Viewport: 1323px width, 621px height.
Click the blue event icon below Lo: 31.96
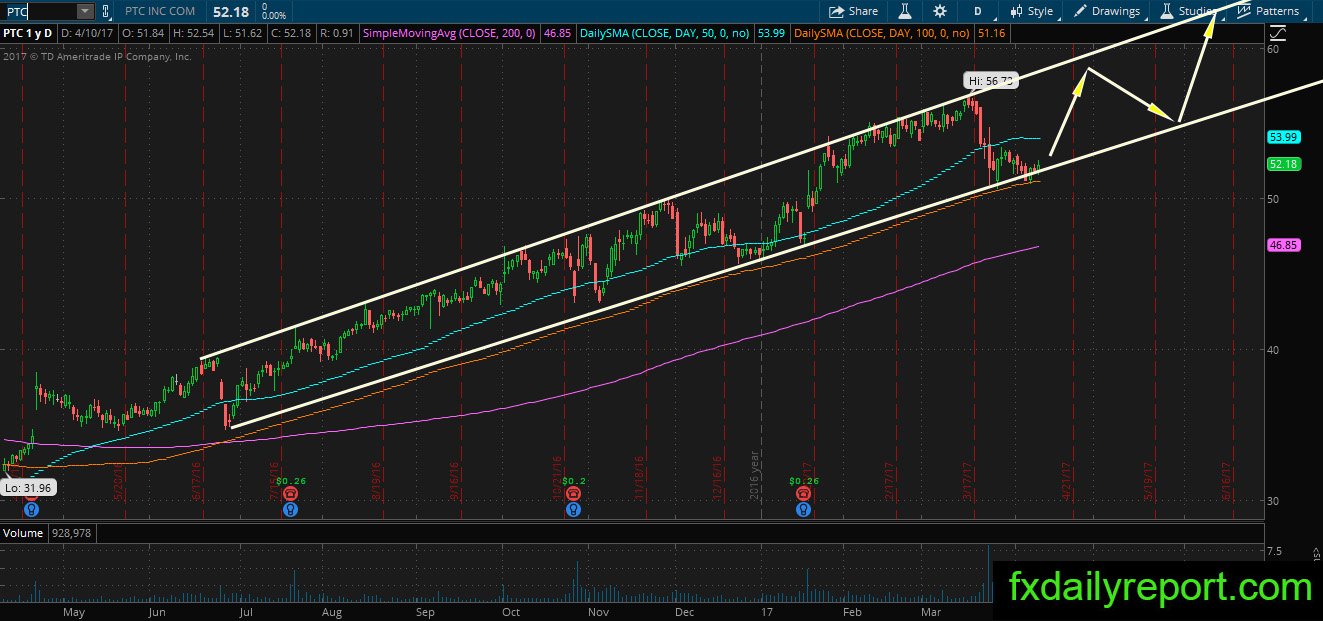pyautogui.click(x=31, y=509)
